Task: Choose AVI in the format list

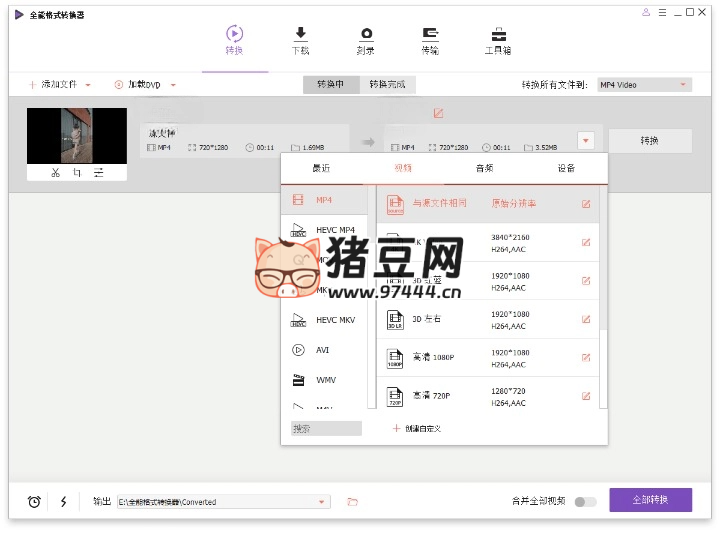Action: (324, 350)
